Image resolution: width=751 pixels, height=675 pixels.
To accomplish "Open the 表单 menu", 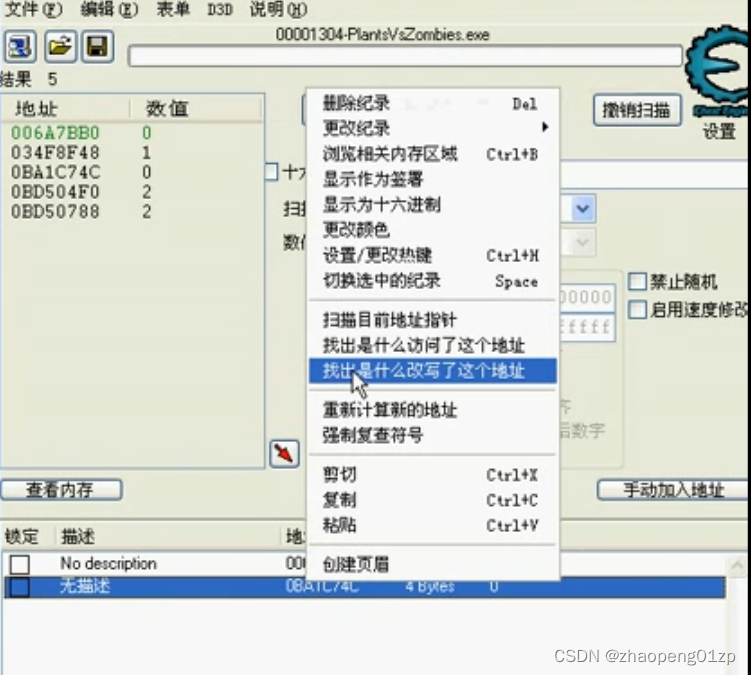I will pyautogui.click(x=173, y=9).
